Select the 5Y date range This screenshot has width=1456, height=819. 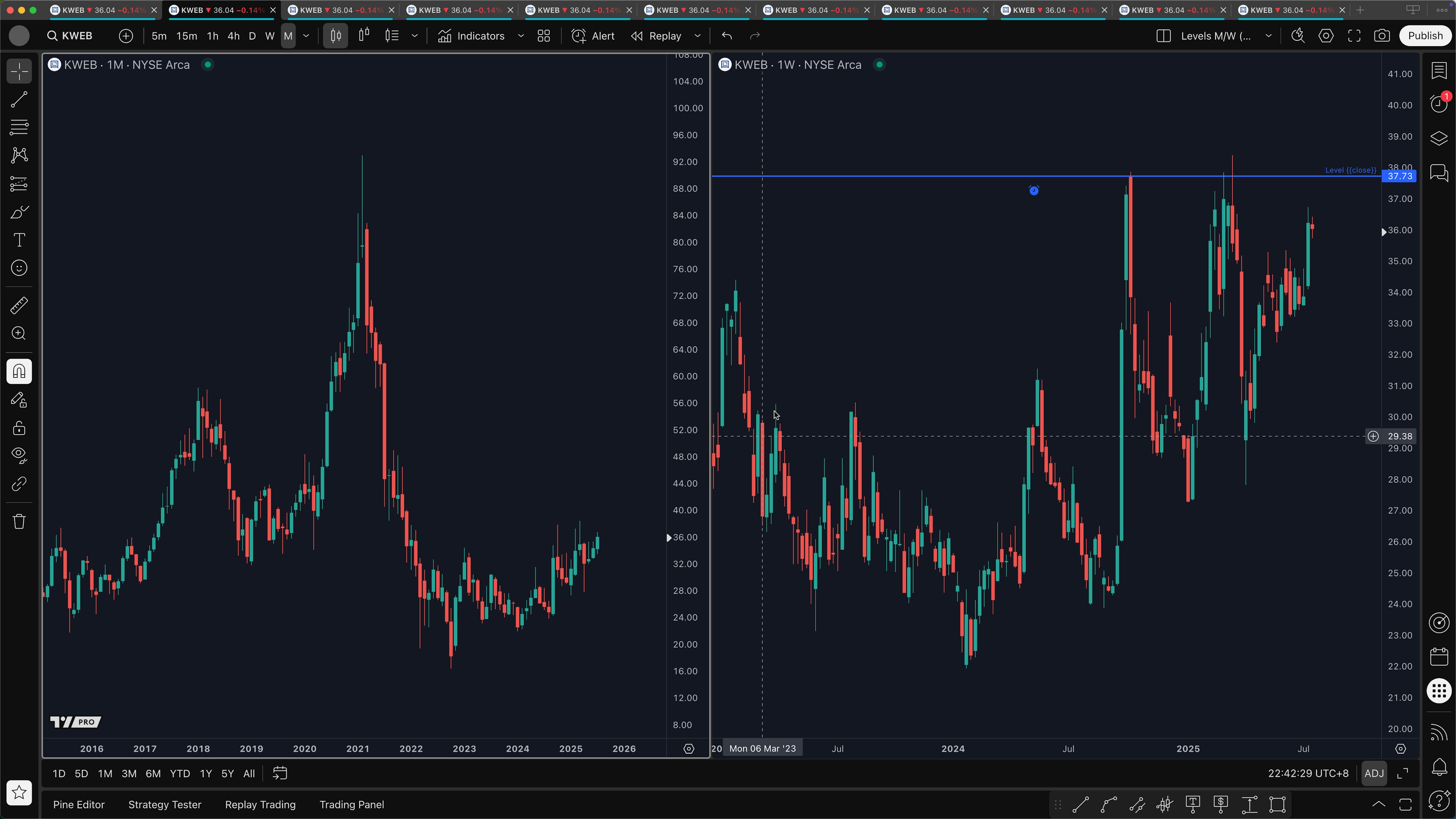click(227, 774)
